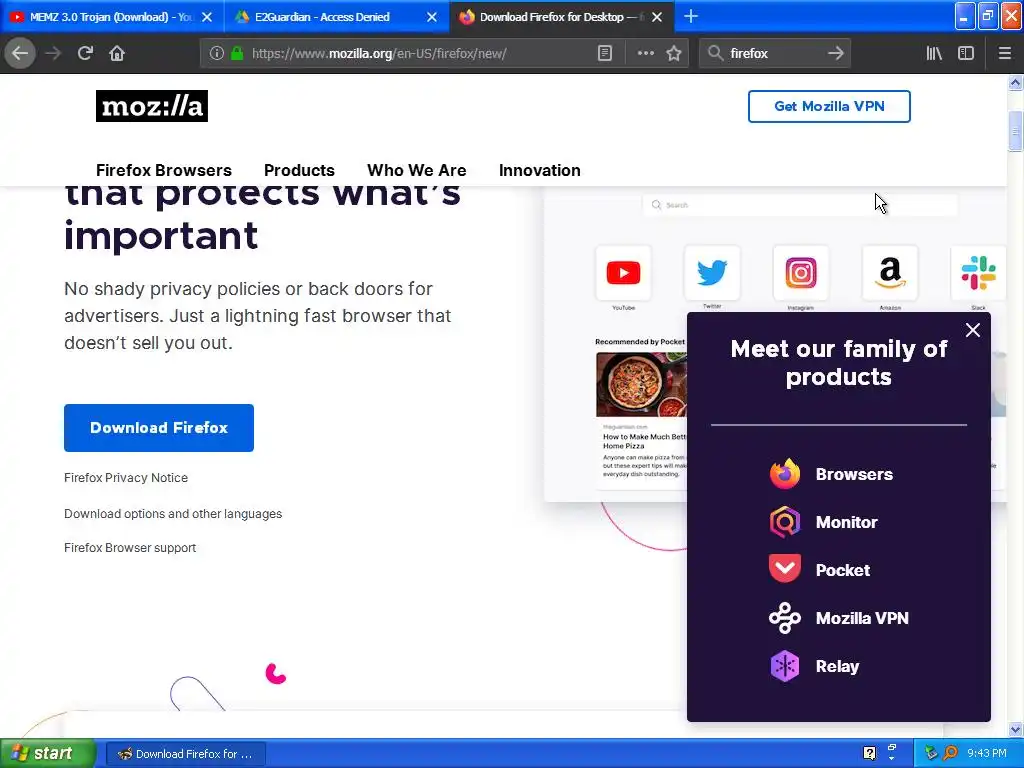Open Firefox Browser support link
1024x768 pixels.
click(x=130, y=548)
